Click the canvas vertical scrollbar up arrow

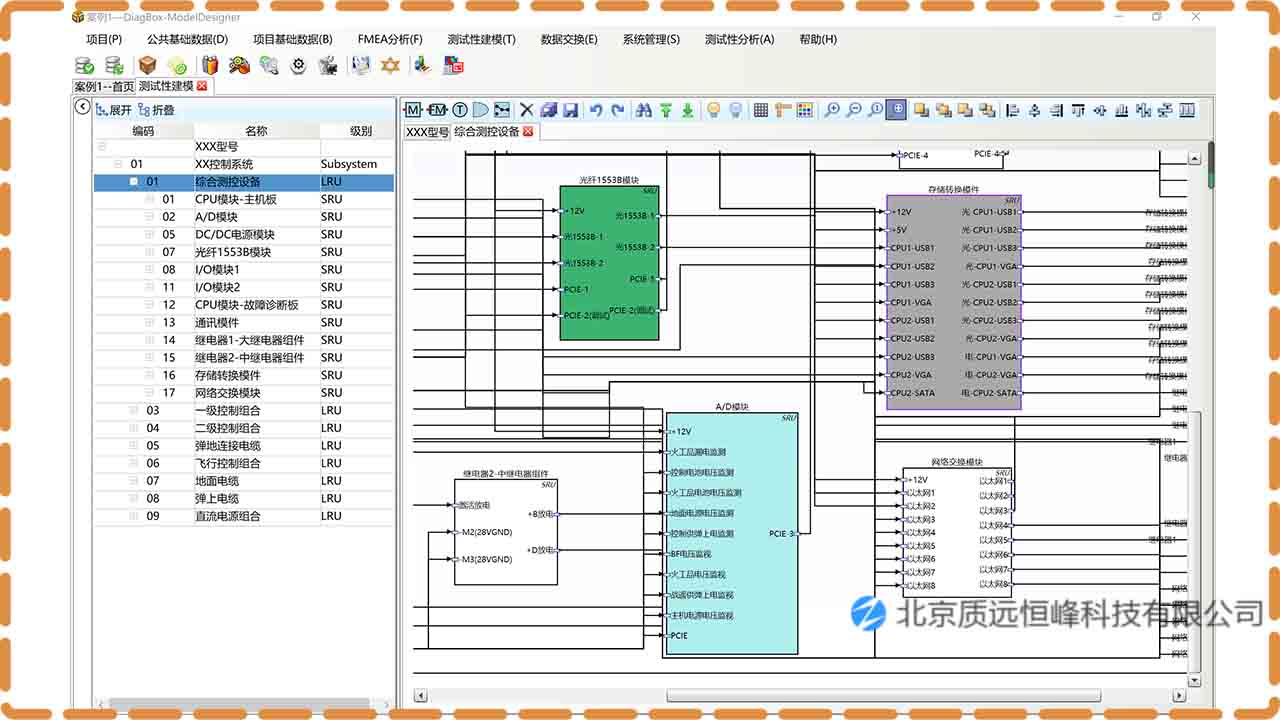[x=1194, y=158]
